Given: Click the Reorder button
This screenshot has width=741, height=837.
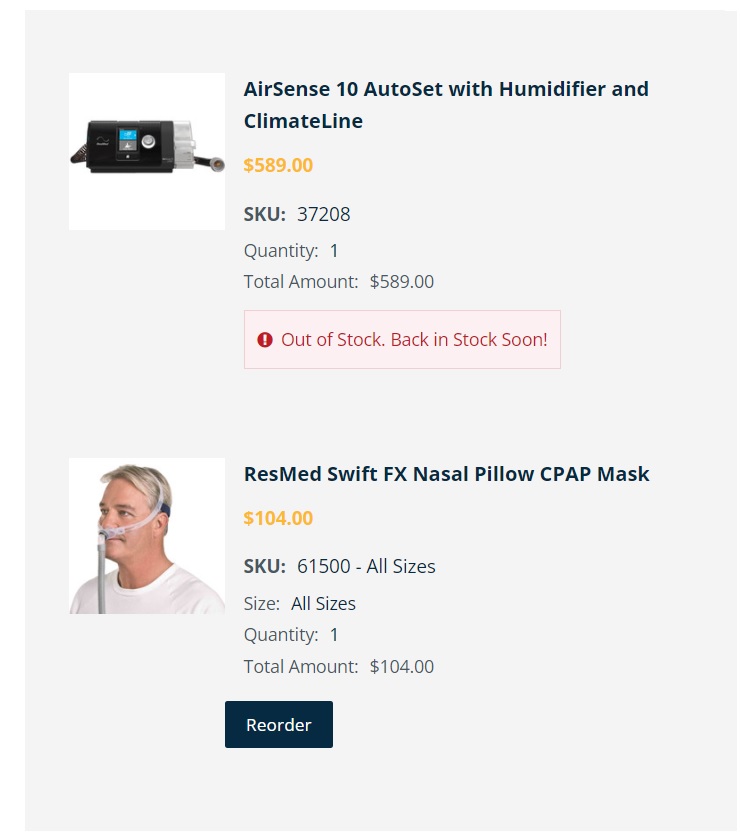Looking at the screenshot, I should (x=279, y=724).
